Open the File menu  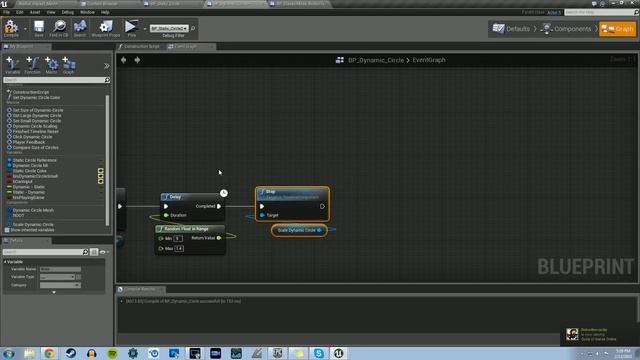point(7,12)
